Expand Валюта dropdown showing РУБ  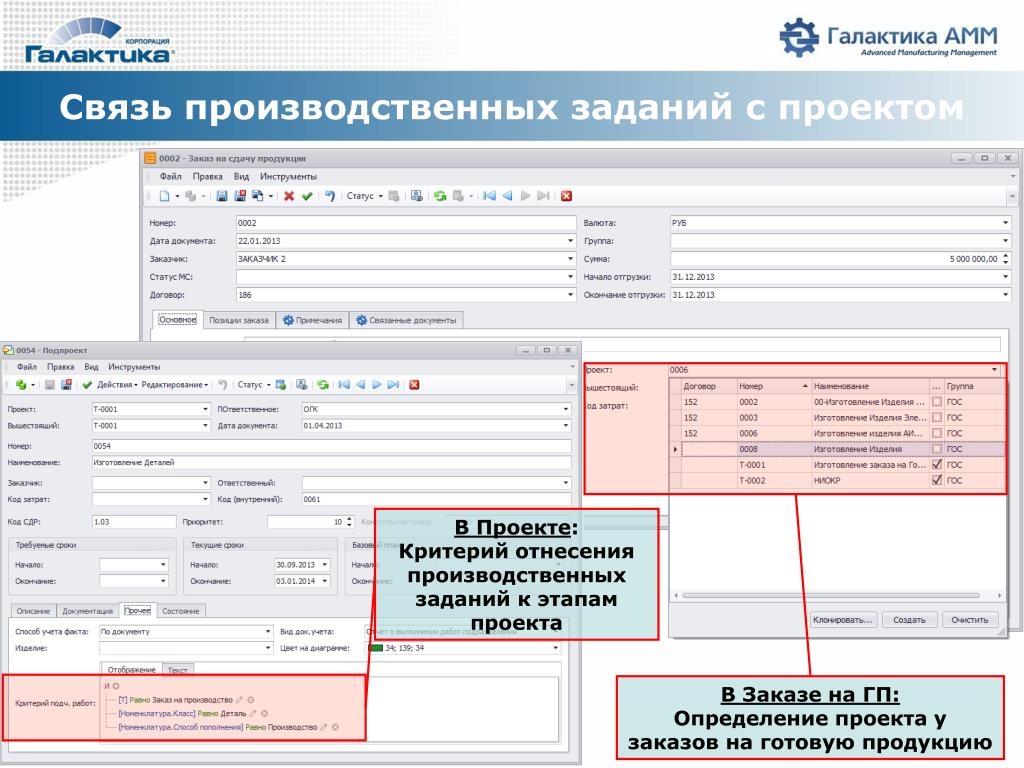tap(1005, 223)
